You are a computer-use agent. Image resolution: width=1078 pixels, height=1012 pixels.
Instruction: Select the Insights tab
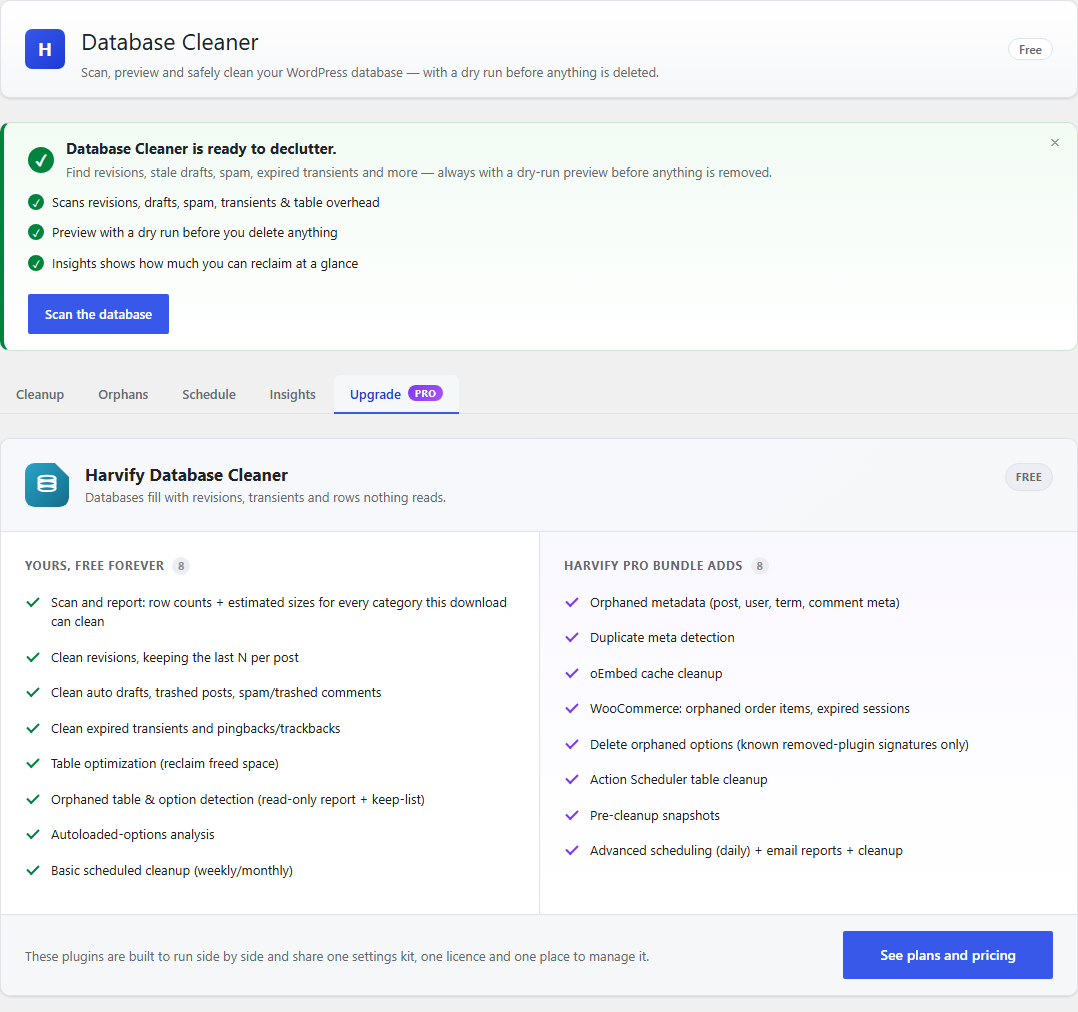pyautogui.click(x=292, y=395)
